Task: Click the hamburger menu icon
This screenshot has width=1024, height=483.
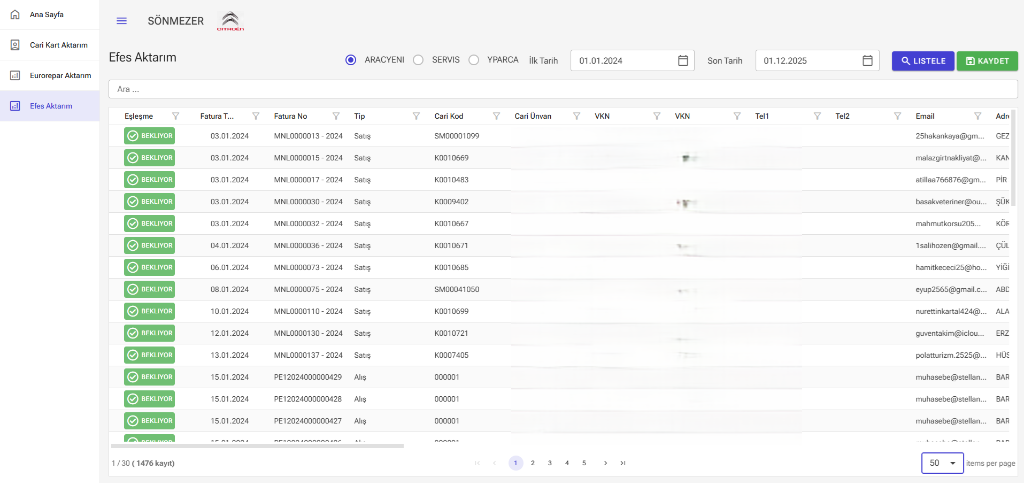Action: (x=122, y=21)
